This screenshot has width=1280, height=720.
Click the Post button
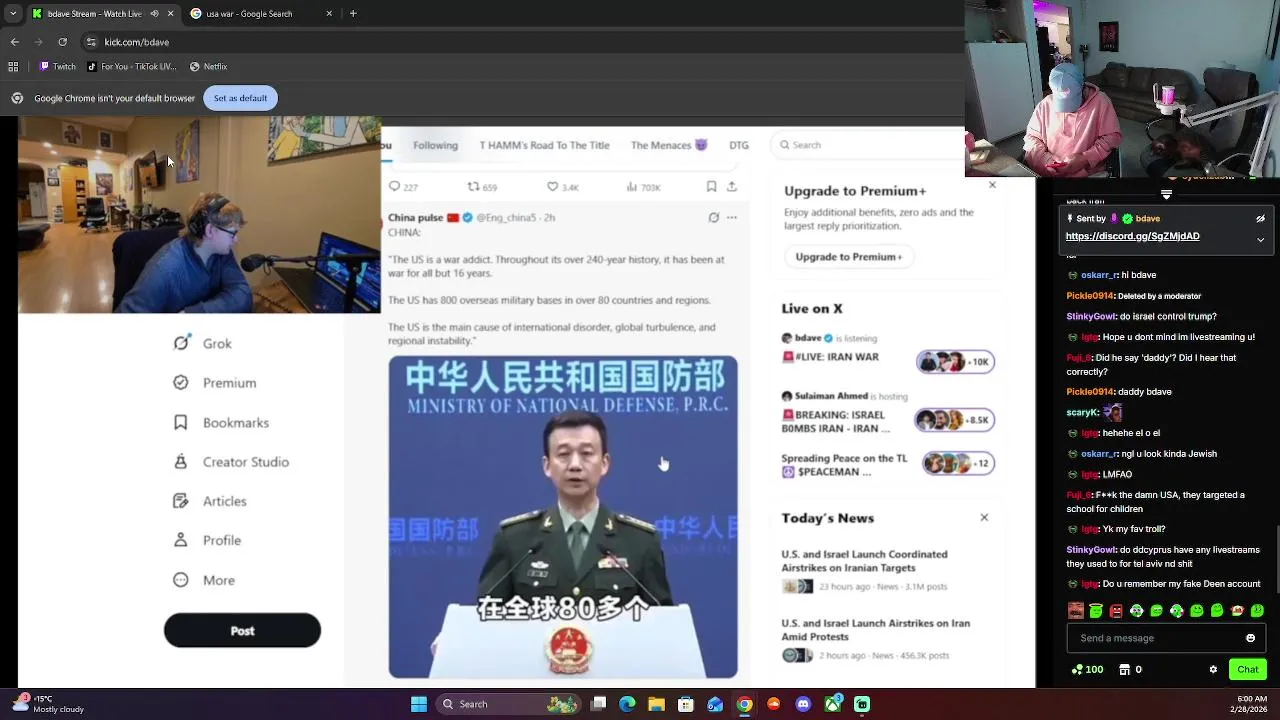point(242,631)
